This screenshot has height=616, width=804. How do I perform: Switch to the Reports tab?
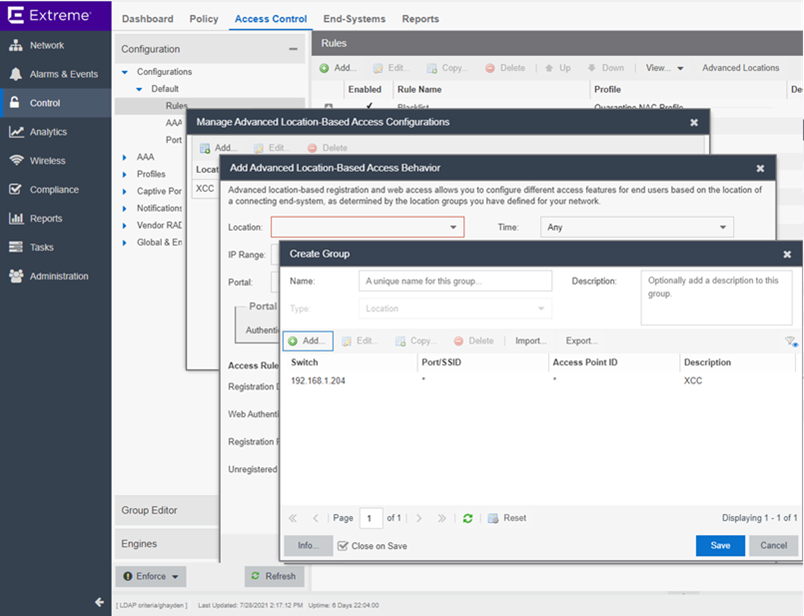pyautogui.click(x=420, y=18)
